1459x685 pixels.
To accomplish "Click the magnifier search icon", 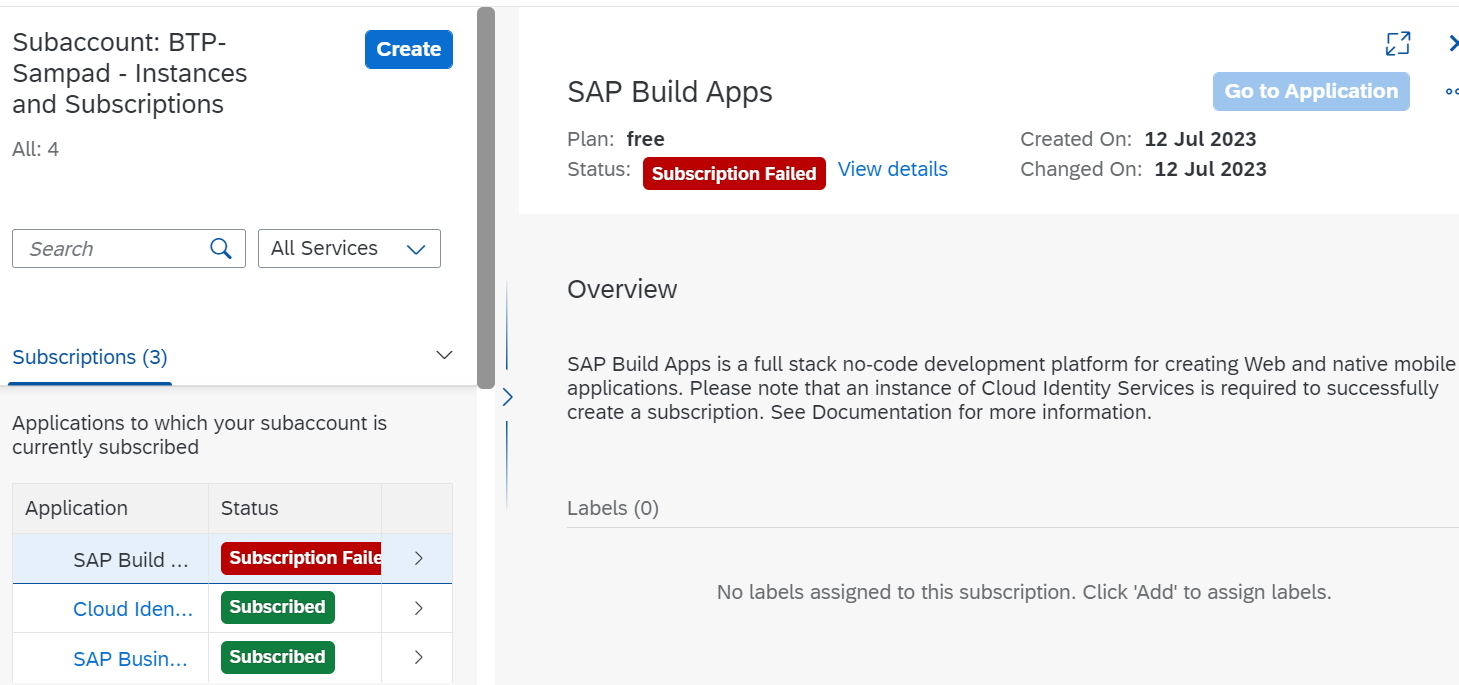I will tap(221, 249).
